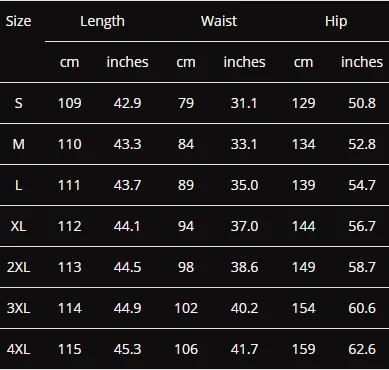Click the 102 cm waist value
The image size is (389, 370).
[186, 308]
